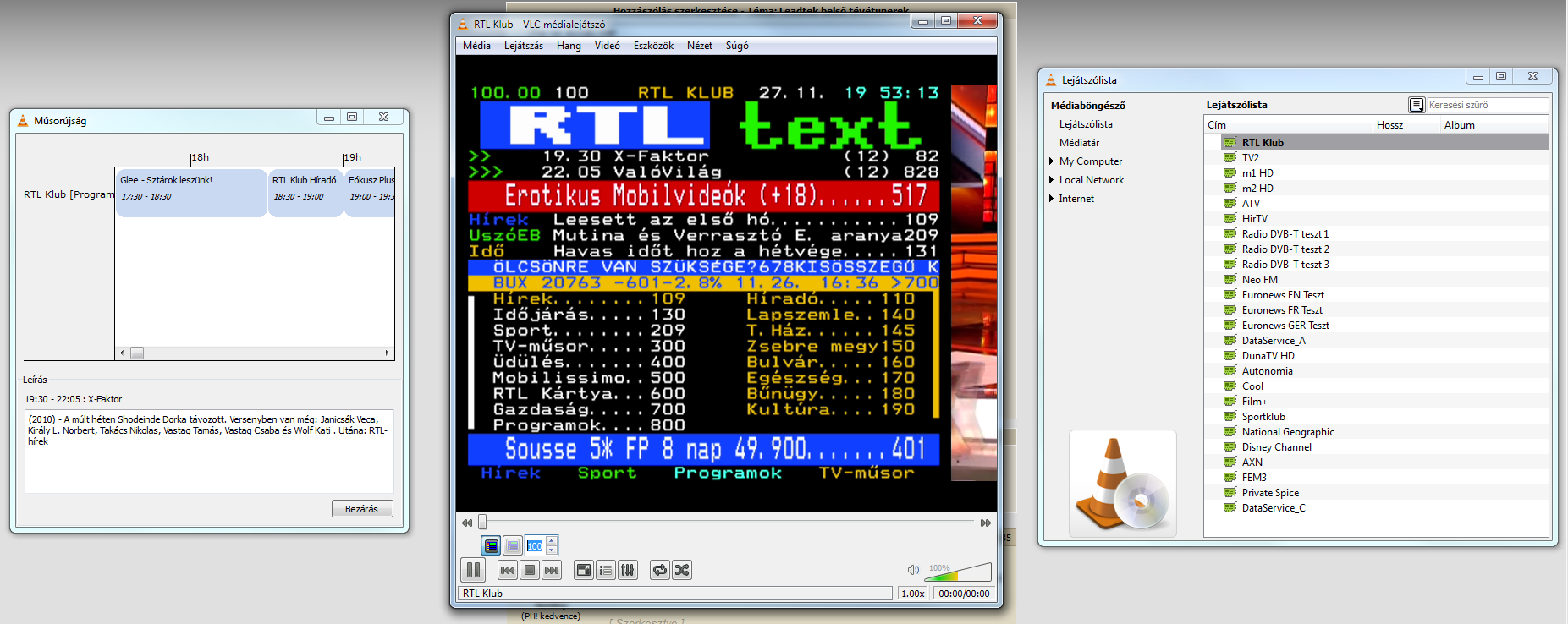Click Neo FM item icon

tap(1230, 279)
